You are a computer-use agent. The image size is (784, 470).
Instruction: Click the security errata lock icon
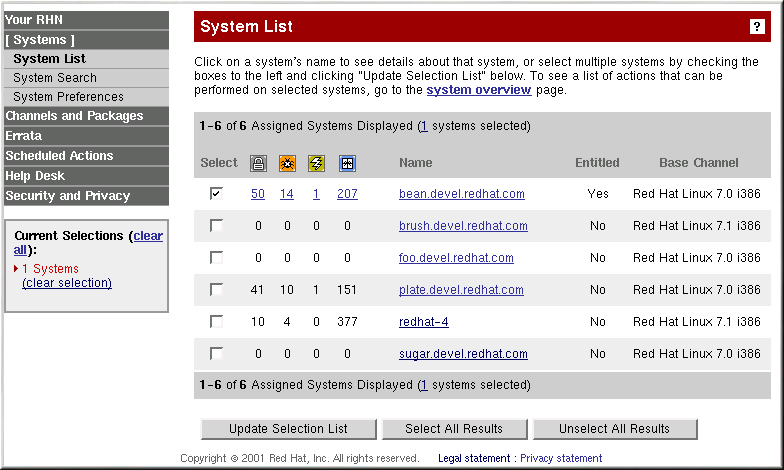[x=258, y=163]
